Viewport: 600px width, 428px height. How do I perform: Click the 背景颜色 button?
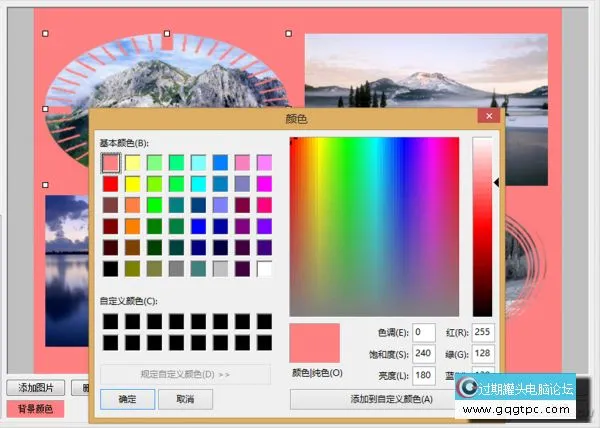tap(35, 409)
